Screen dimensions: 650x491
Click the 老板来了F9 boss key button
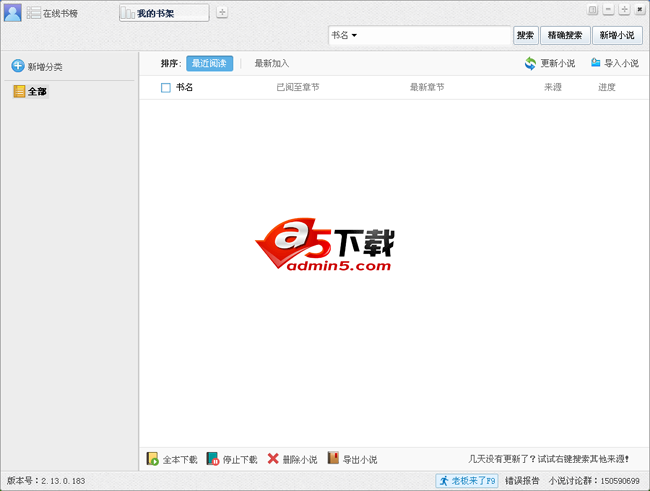(x=467, y=481)
